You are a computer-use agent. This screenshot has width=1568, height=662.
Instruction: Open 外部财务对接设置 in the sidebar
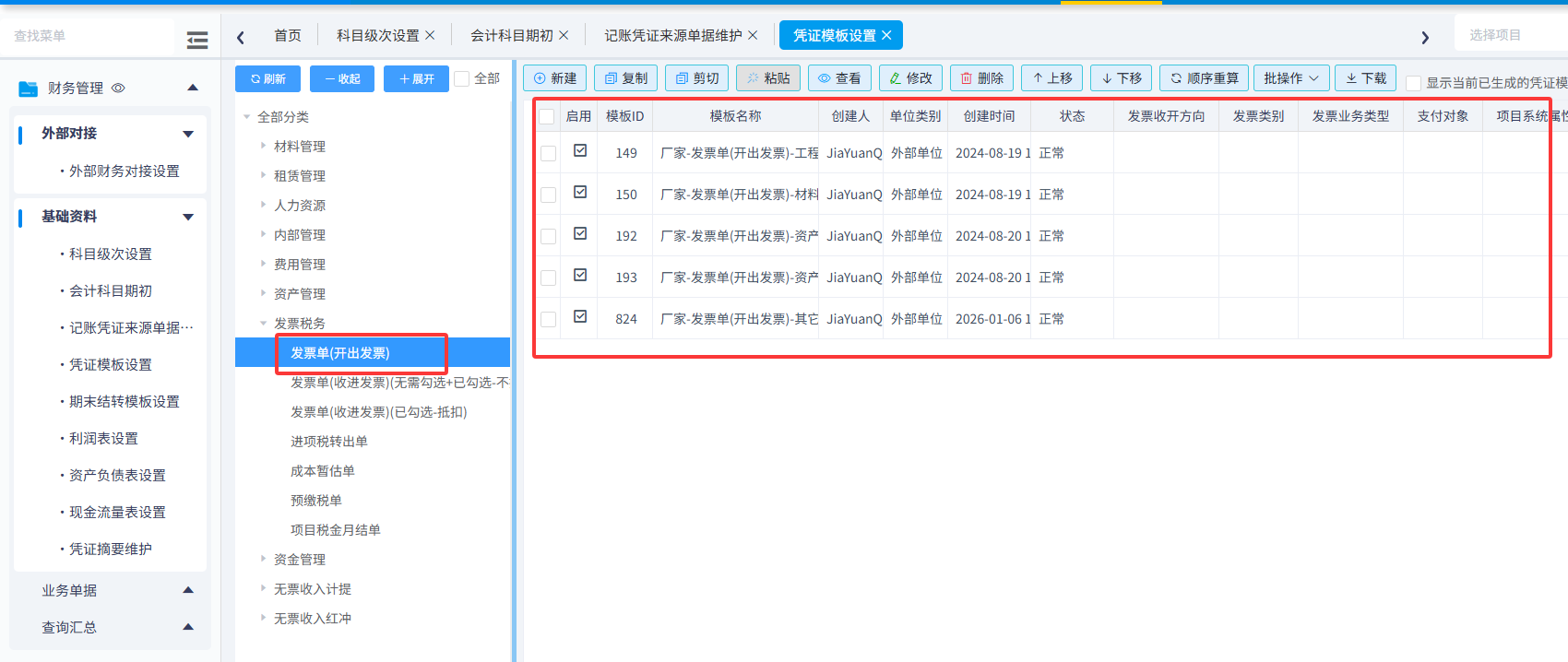125,171
